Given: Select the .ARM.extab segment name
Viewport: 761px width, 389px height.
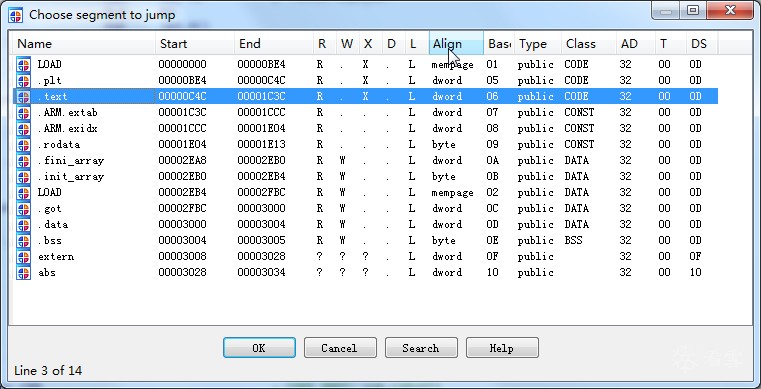Looking at the screenshot, I should pyautogui.click(x=67, y=113).
